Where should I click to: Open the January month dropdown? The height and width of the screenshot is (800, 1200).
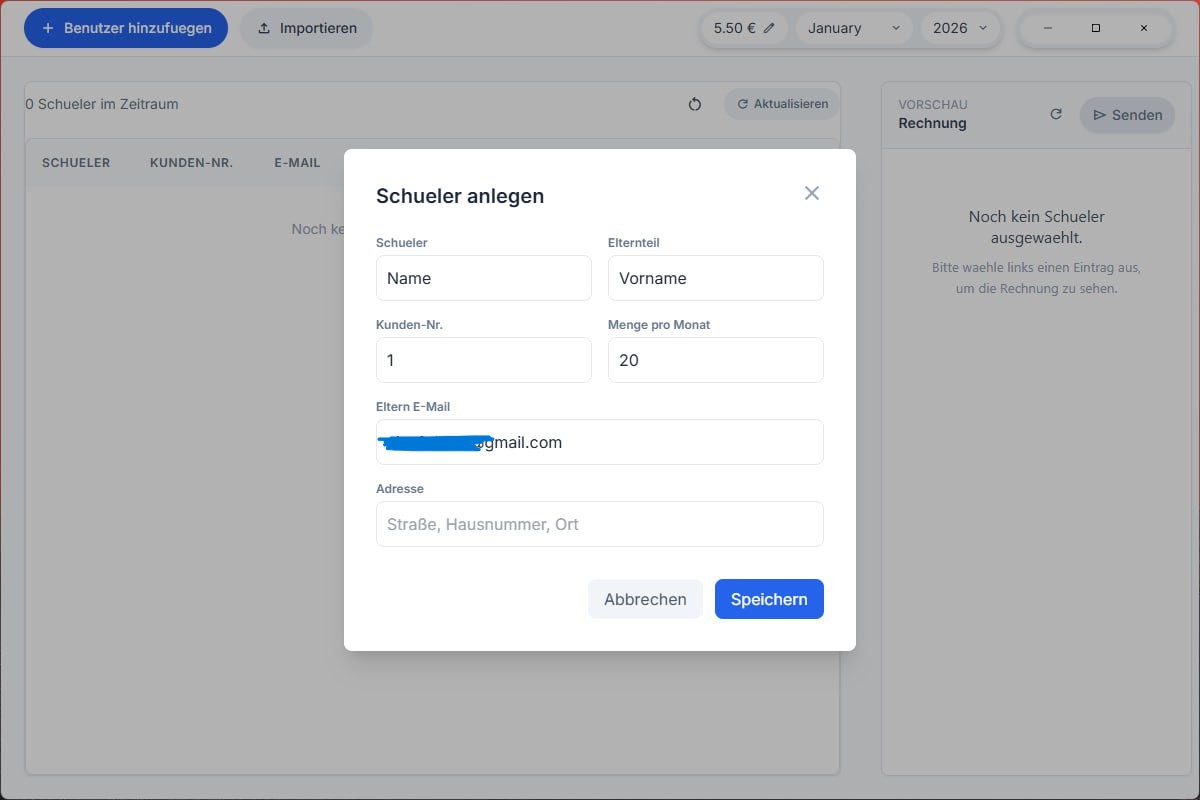[x=853, y=28]
